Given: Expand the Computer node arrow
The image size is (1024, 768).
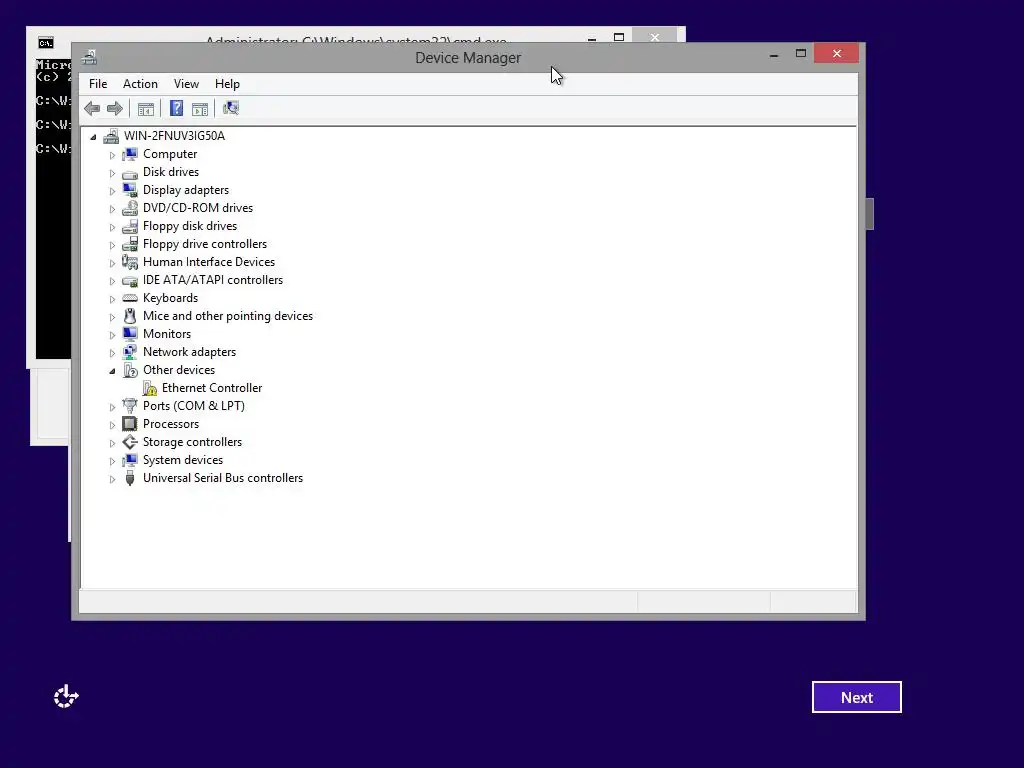Looking at the screenshot, I should point(112,155).
